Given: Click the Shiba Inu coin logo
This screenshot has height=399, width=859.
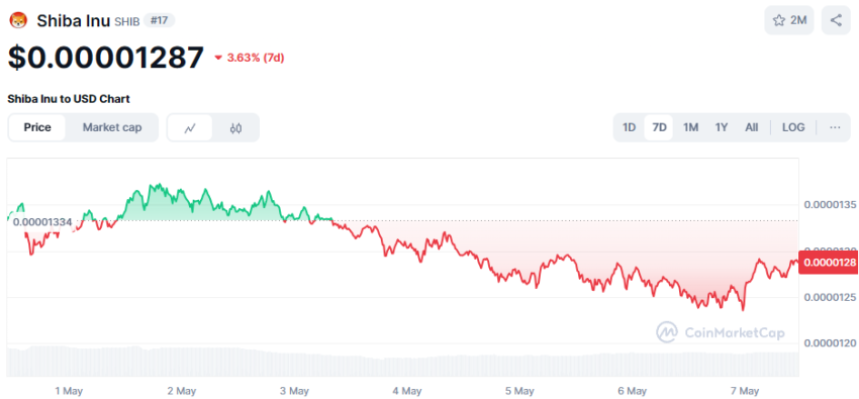Looking at the screenshot, I should pyautogui.click(x=18, y=21).
